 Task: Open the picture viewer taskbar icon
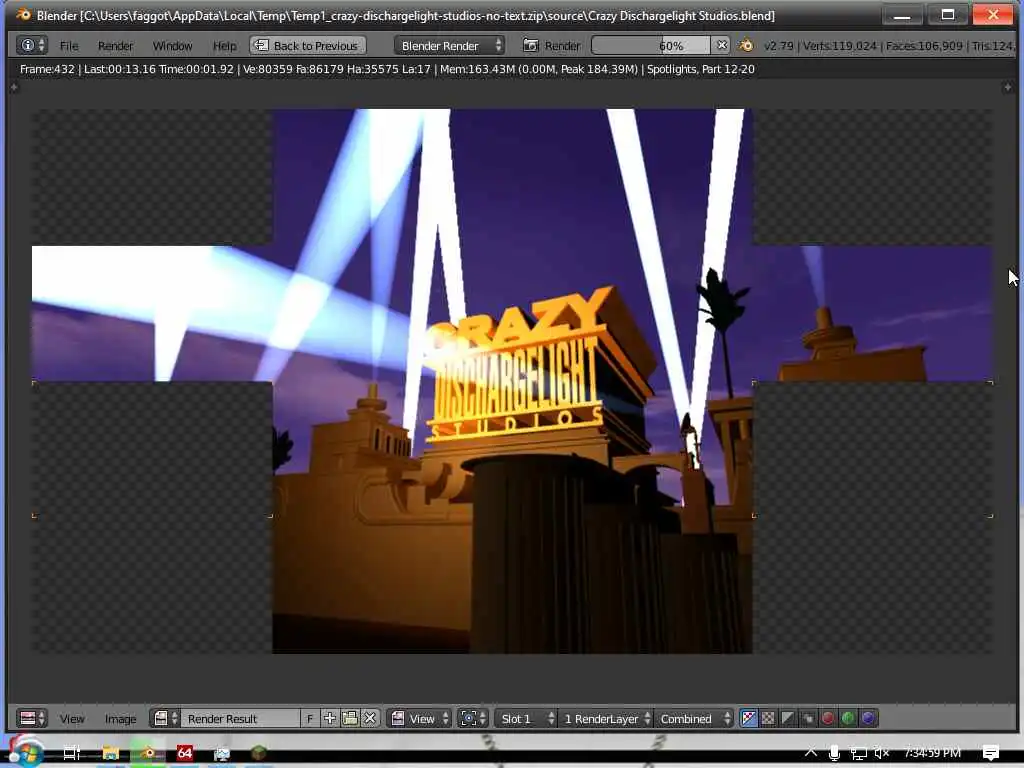pyautogui.click(x=222, y=753)
